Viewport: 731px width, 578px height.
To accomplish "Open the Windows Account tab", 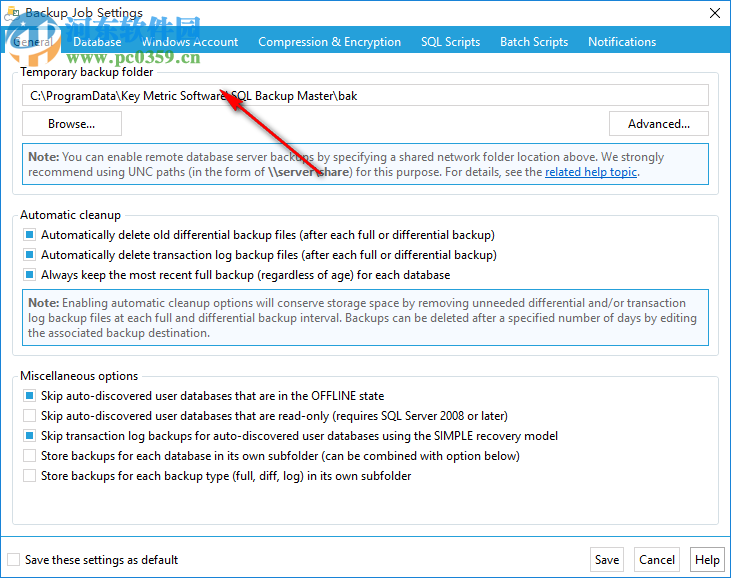I will (x=190, y=42).
